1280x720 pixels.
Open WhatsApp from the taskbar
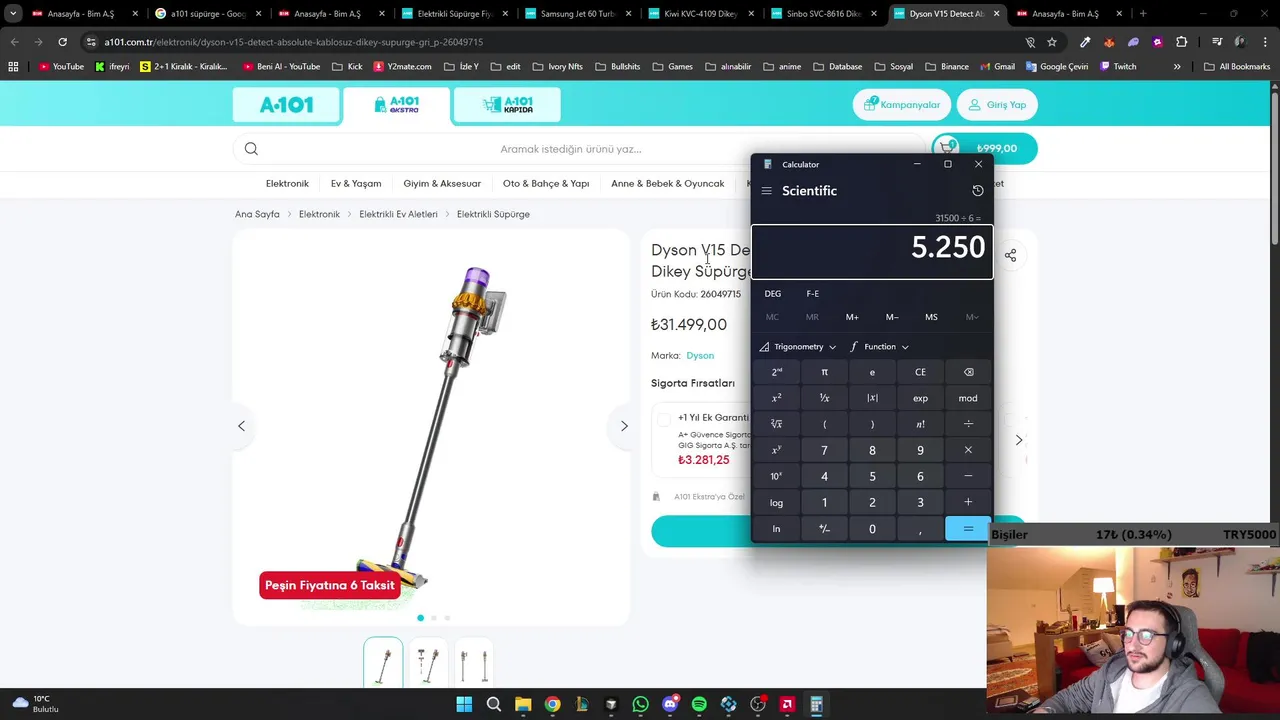coord(641,704)
